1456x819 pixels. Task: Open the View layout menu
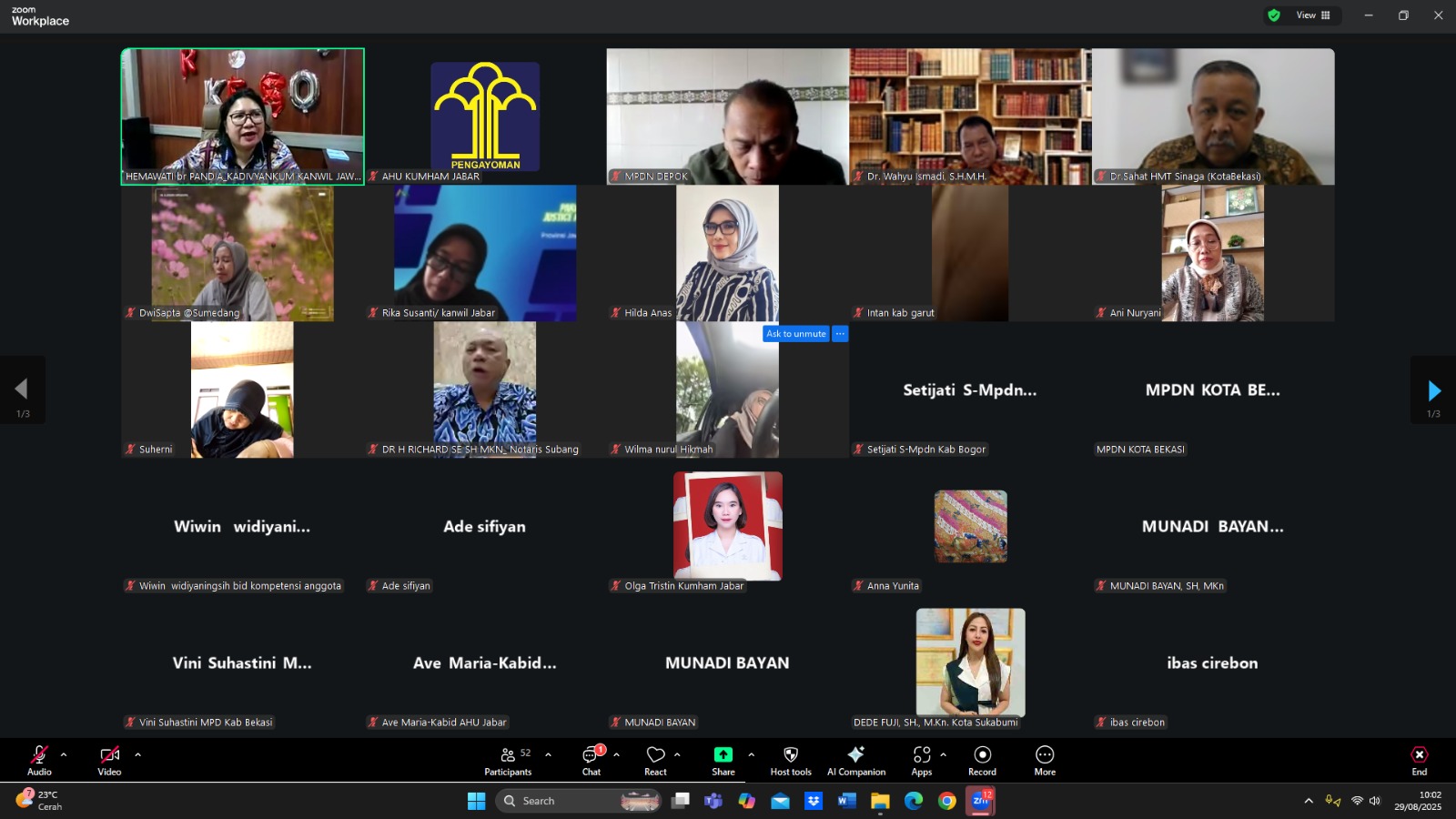coord(1313,15)
